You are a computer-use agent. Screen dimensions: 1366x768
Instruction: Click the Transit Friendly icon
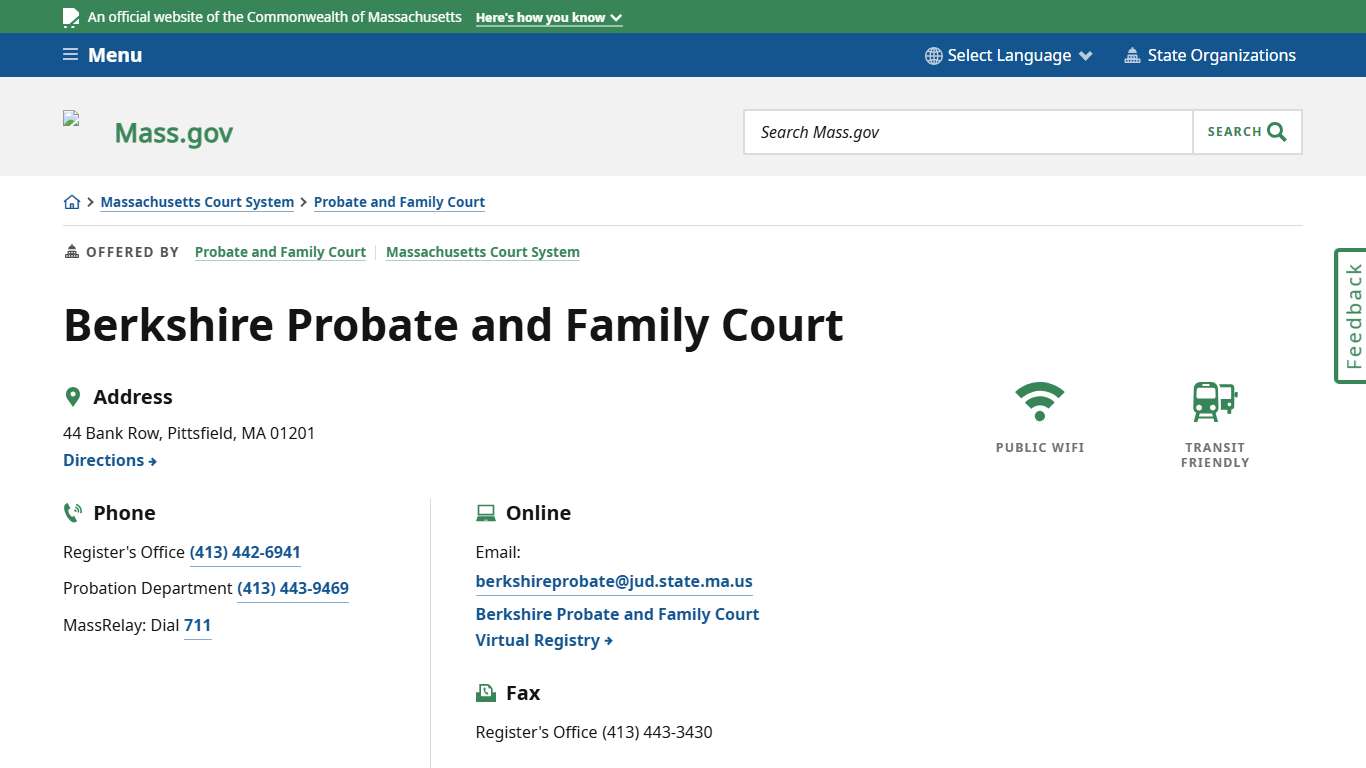point(1214,401)
